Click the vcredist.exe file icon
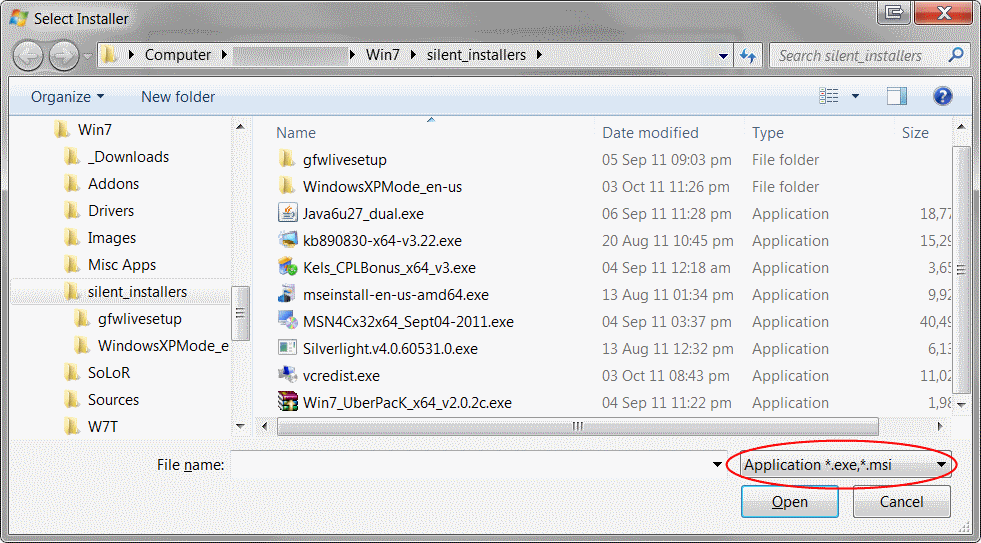981x543 pixels. tap(287, 375)
